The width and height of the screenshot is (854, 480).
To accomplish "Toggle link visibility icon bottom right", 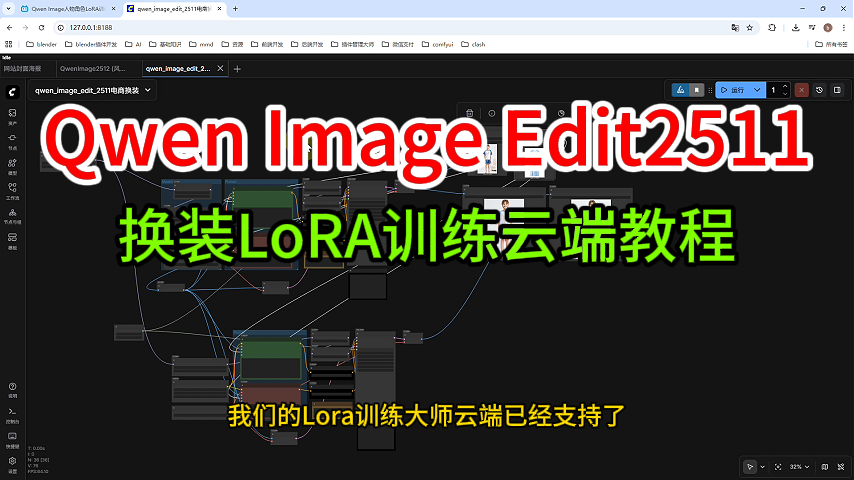I will click(841, 467).
